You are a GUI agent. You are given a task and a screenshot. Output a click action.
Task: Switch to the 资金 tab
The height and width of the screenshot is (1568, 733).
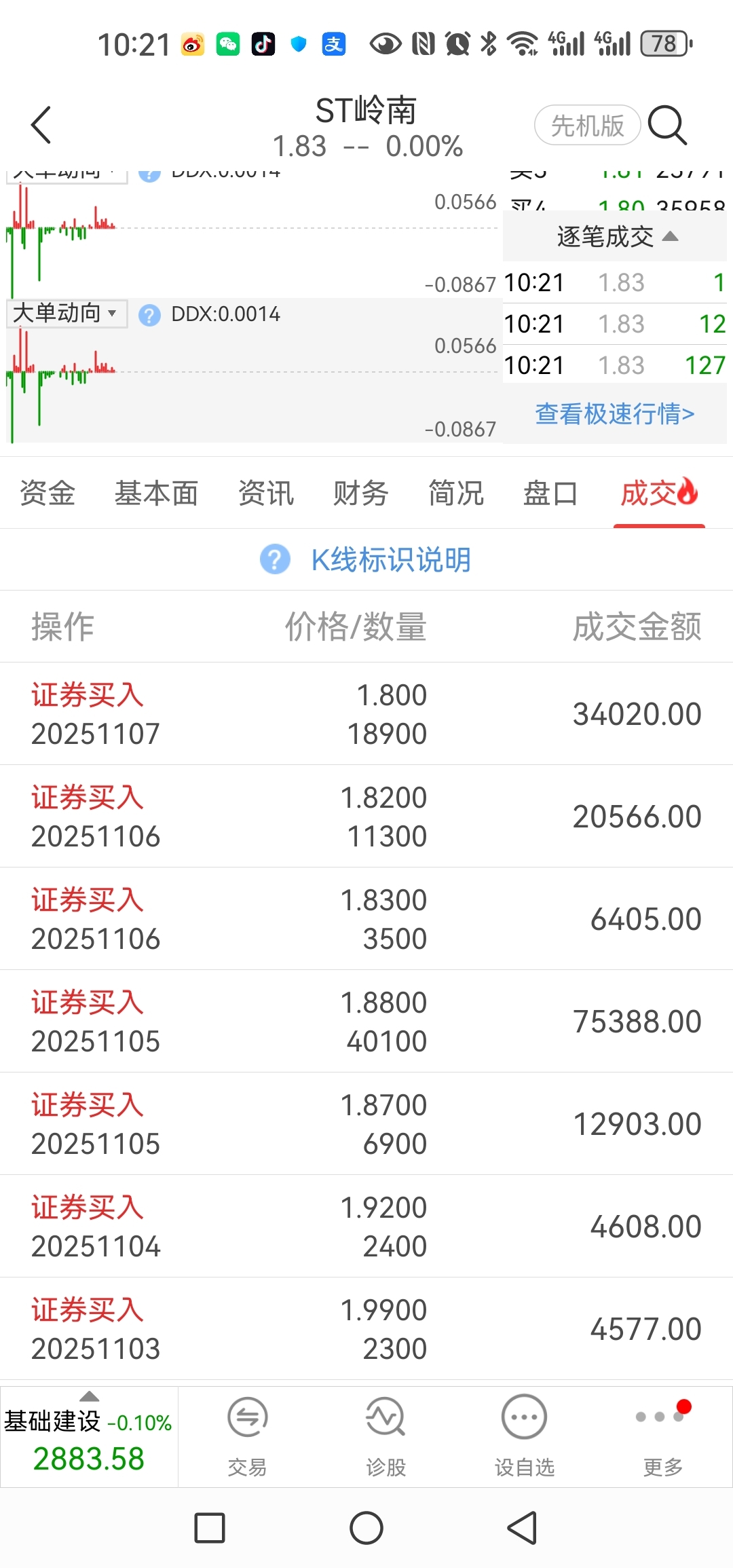(47, 493)
